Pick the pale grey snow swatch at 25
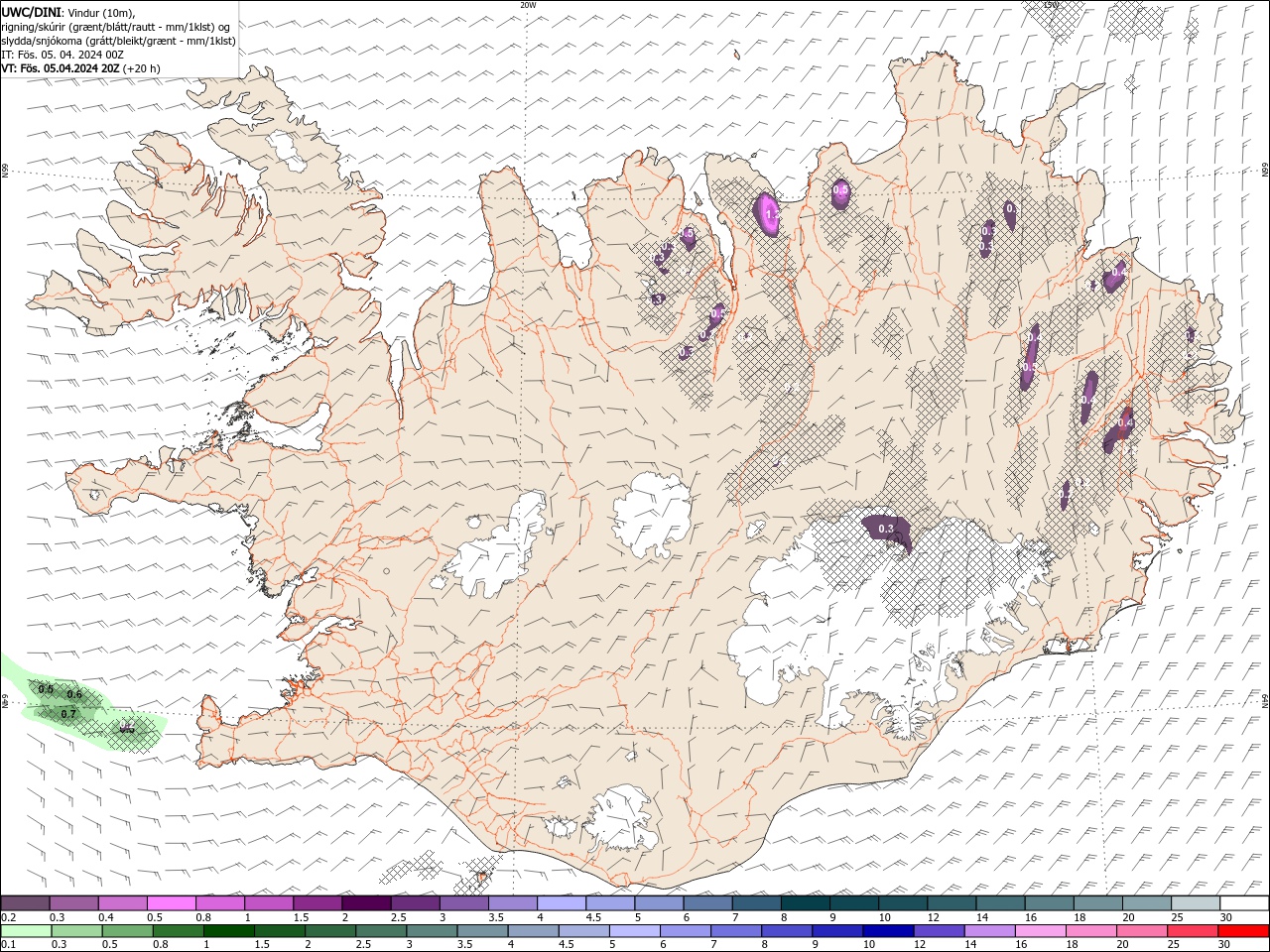This screenshot has height=952, width=1270. 1196,903
